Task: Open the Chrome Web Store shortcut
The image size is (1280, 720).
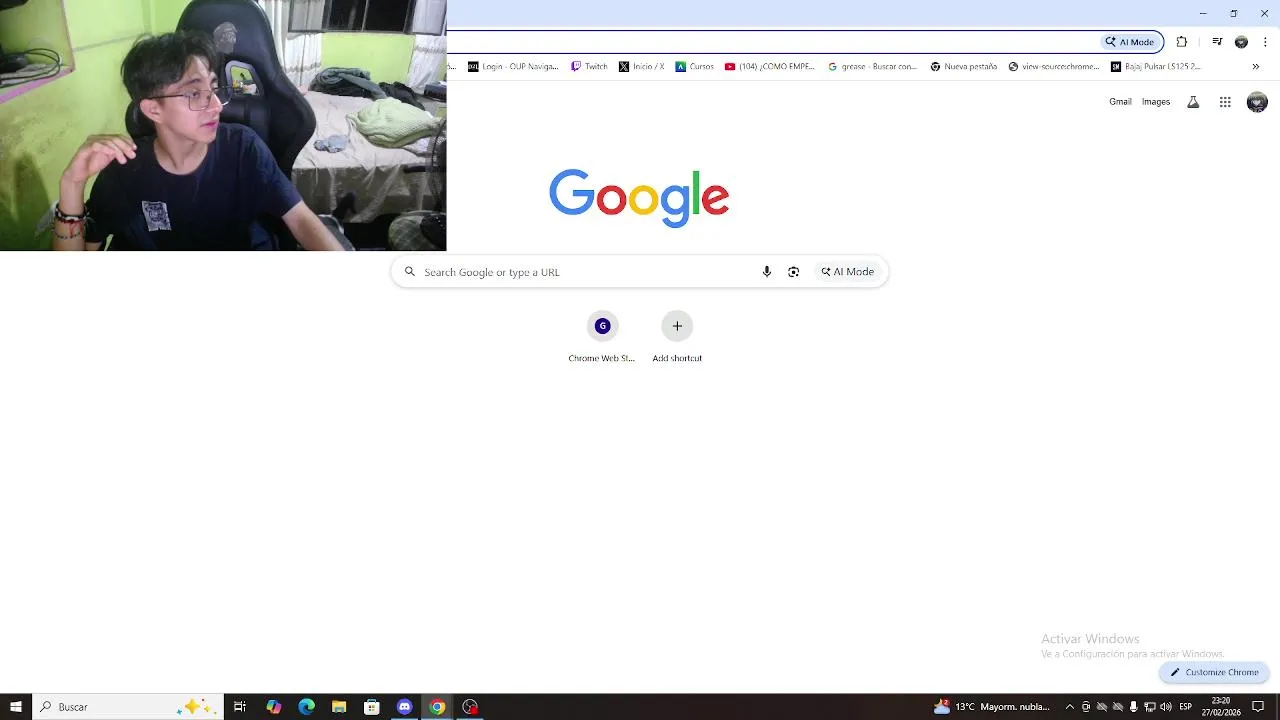Action: pos(602,337)
